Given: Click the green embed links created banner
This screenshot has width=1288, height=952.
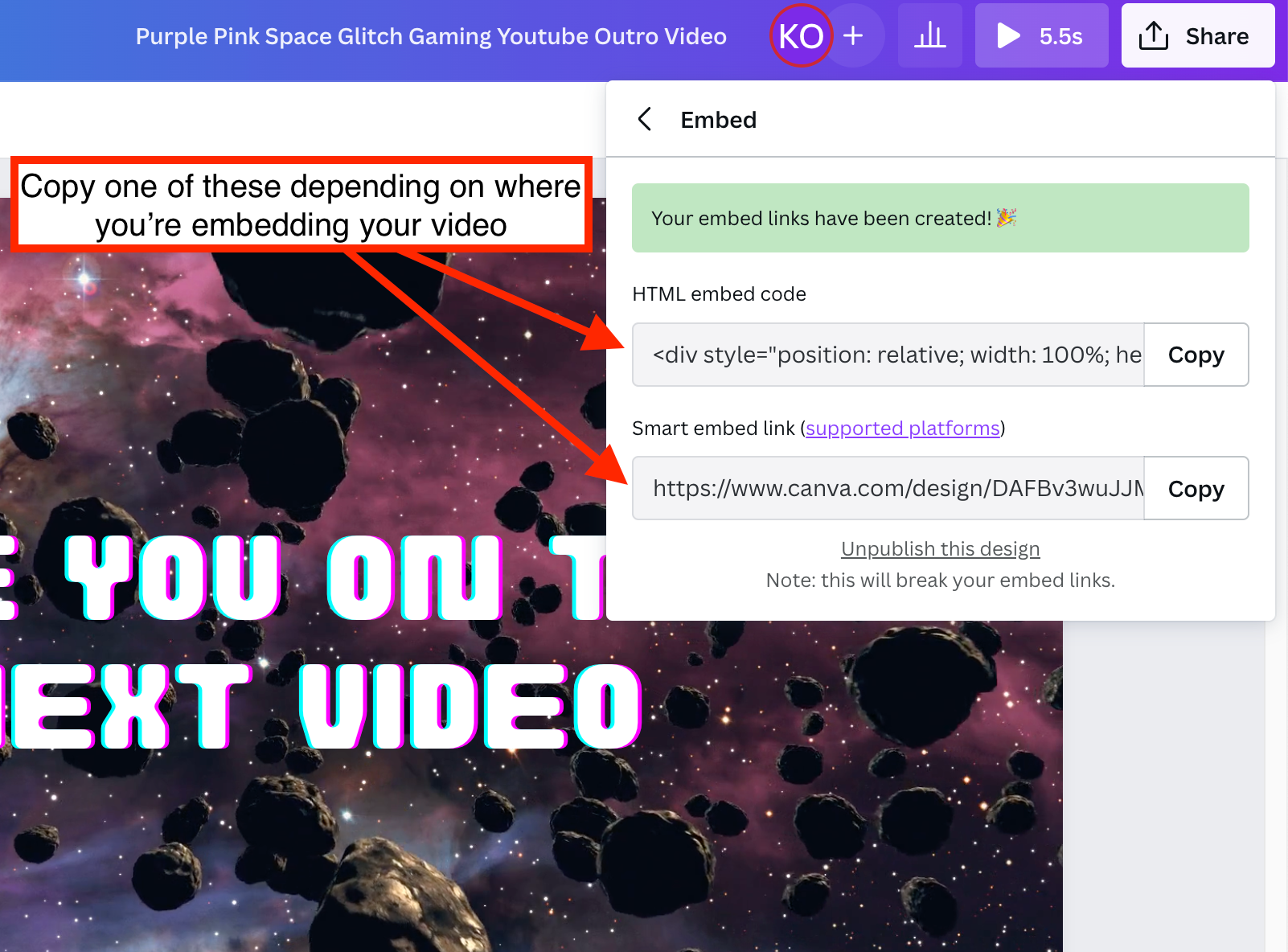Looking at the screenshot, I should point(804,218).
